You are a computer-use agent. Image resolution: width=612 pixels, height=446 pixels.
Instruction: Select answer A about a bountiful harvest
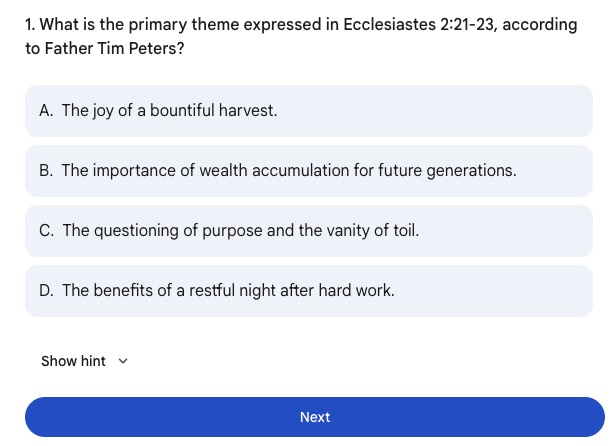[308, 111]
